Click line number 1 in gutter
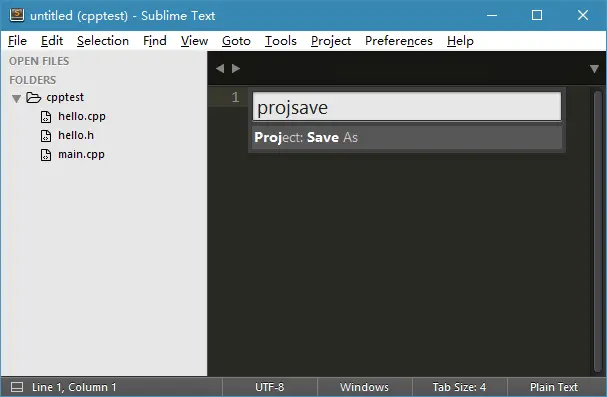 (235, 97)
